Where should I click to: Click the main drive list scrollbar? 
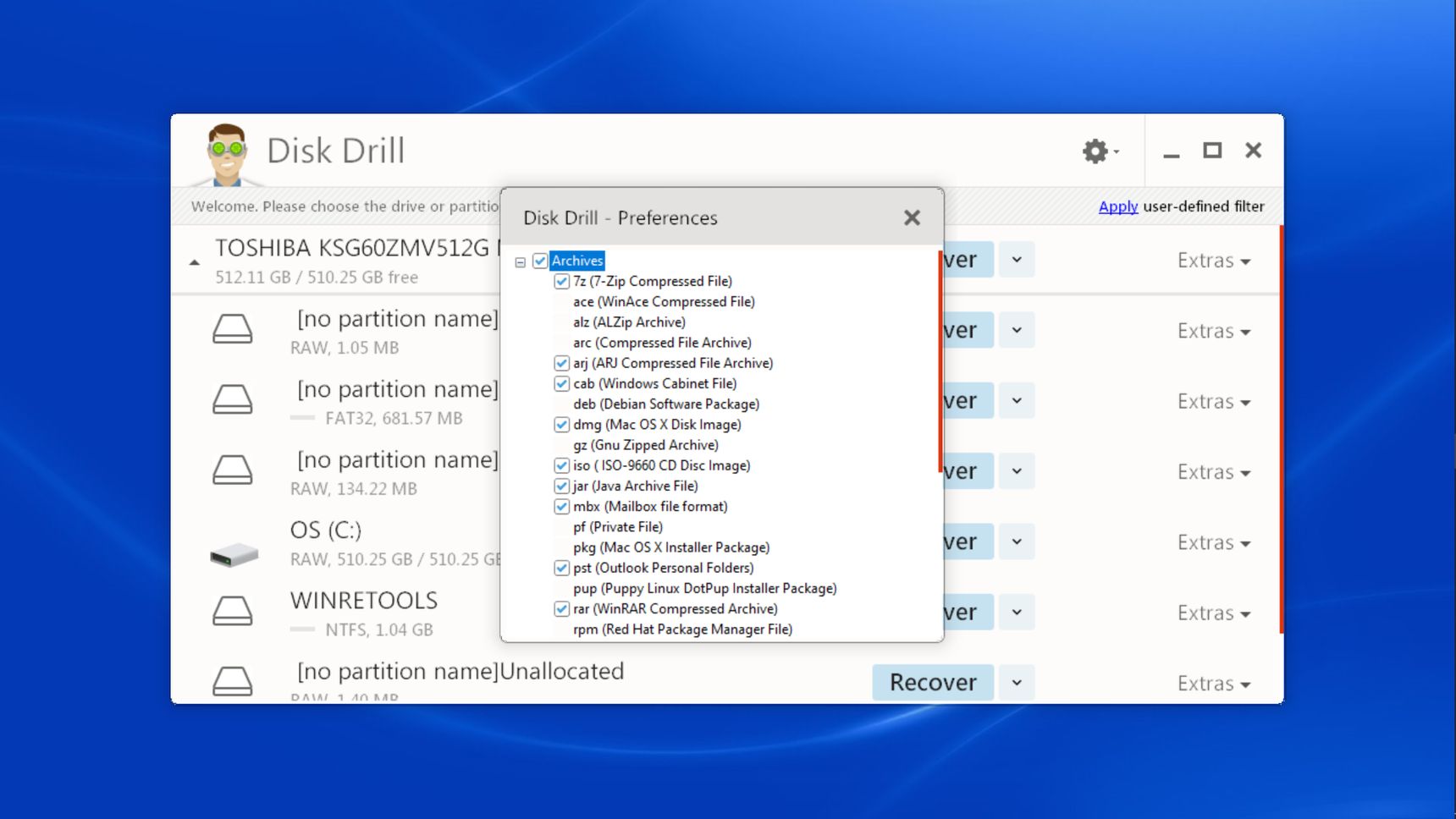[1281, 429]
